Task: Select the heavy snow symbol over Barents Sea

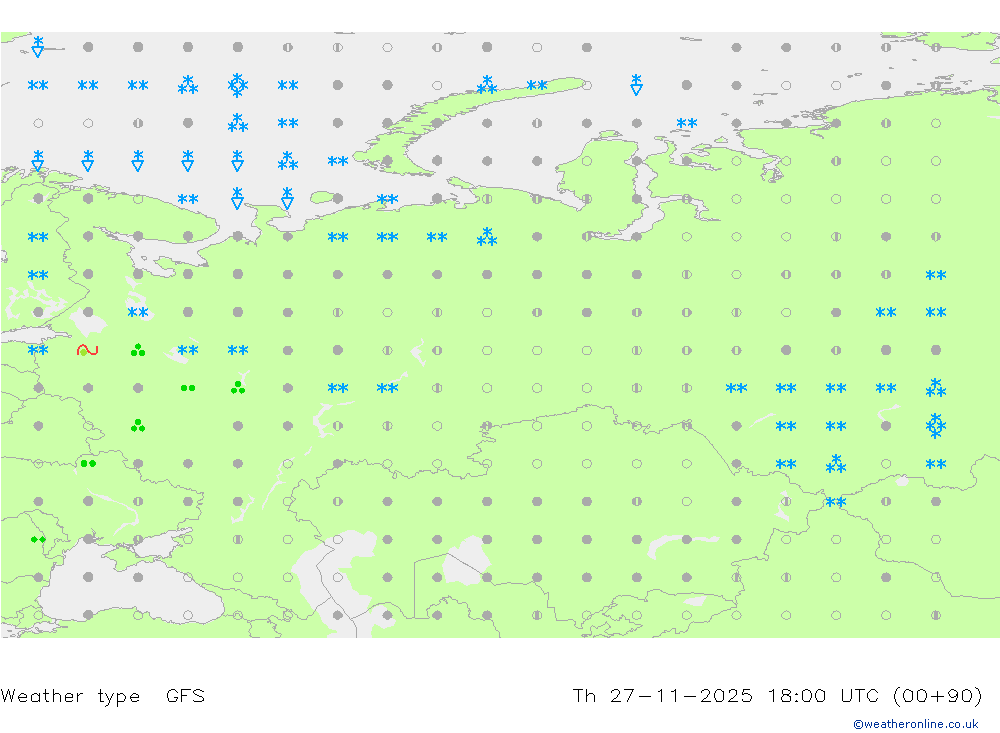Action: (x=238, y=85)
